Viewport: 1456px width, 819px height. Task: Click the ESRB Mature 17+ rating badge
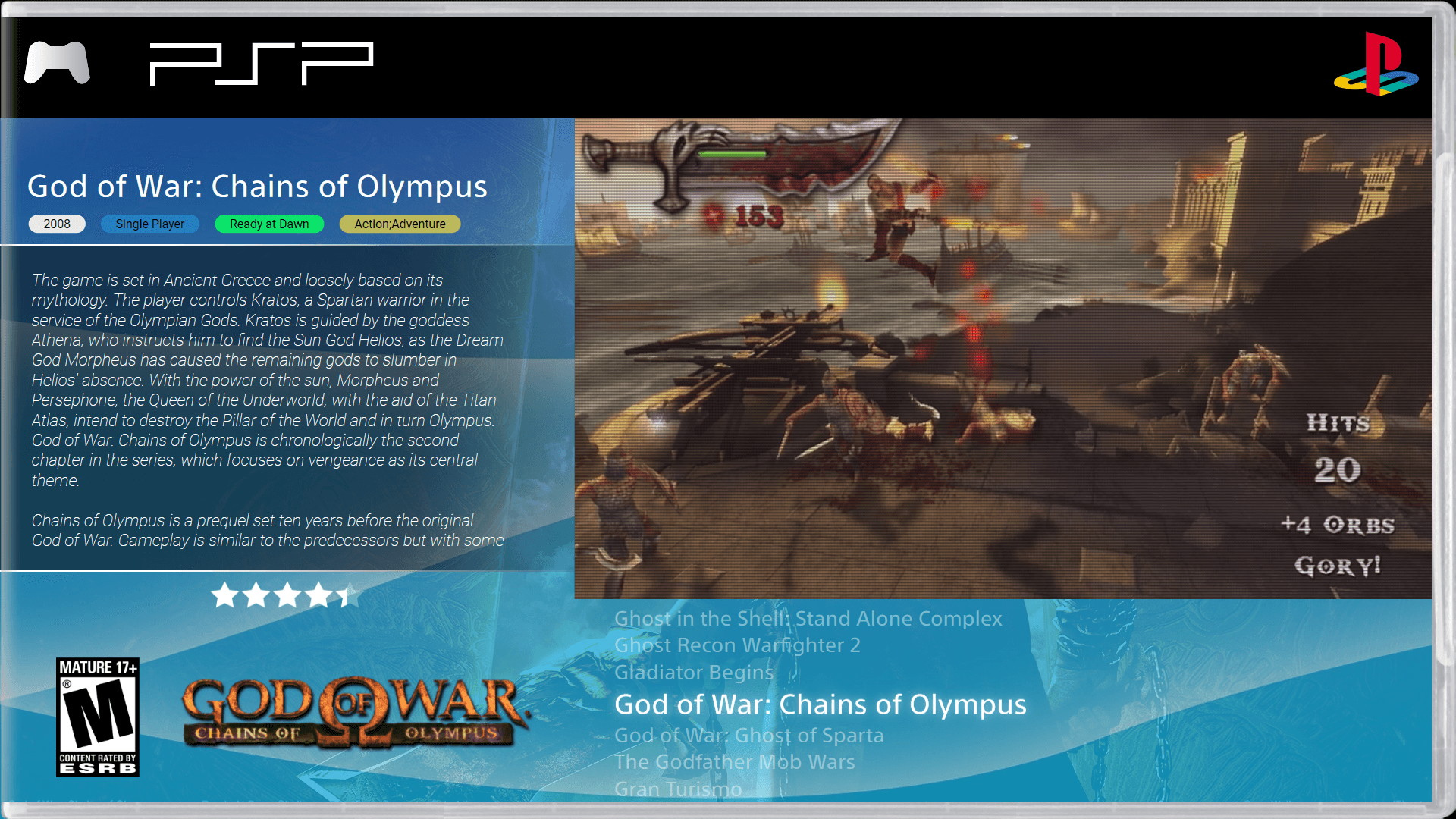point(98,717)
